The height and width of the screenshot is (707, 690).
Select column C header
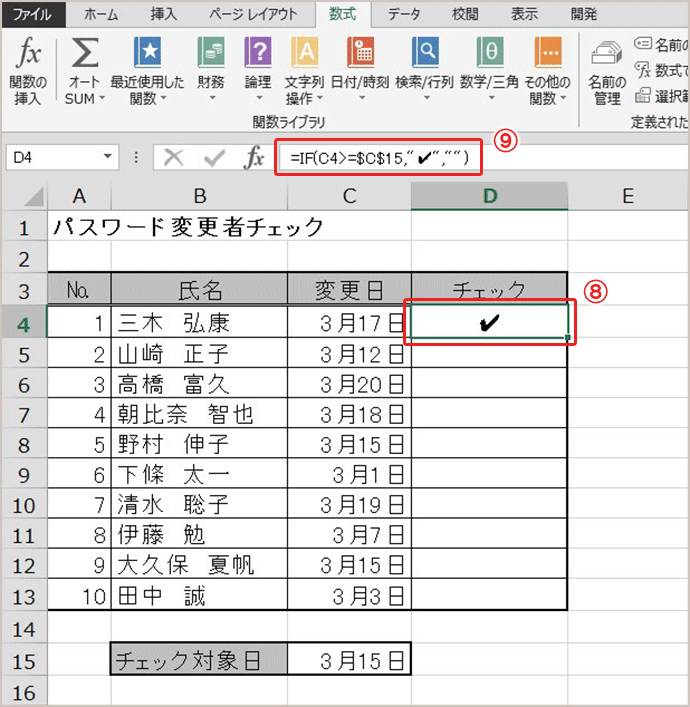pos(350,197)
